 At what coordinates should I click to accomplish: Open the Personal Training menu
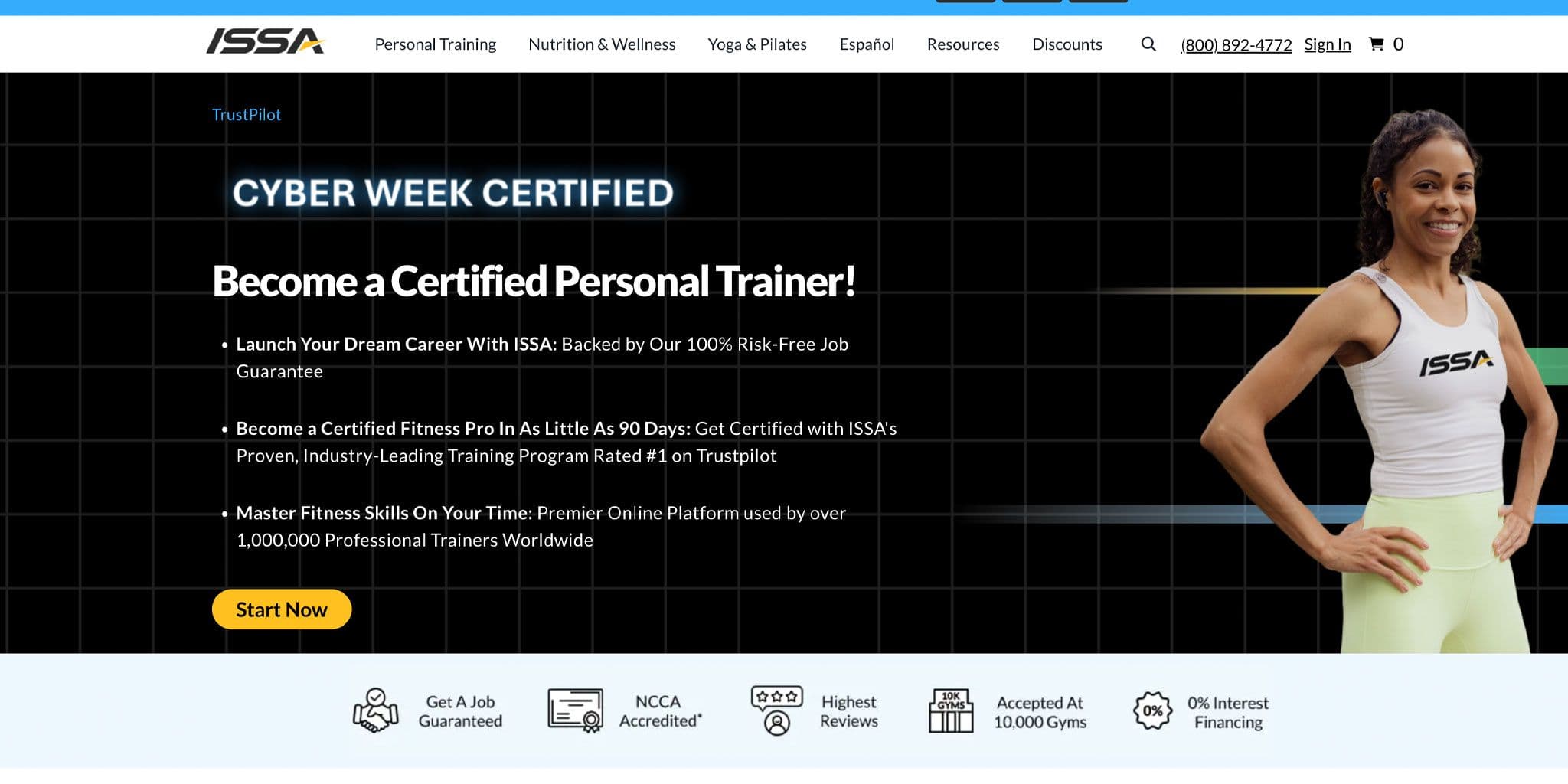(435, 44)
